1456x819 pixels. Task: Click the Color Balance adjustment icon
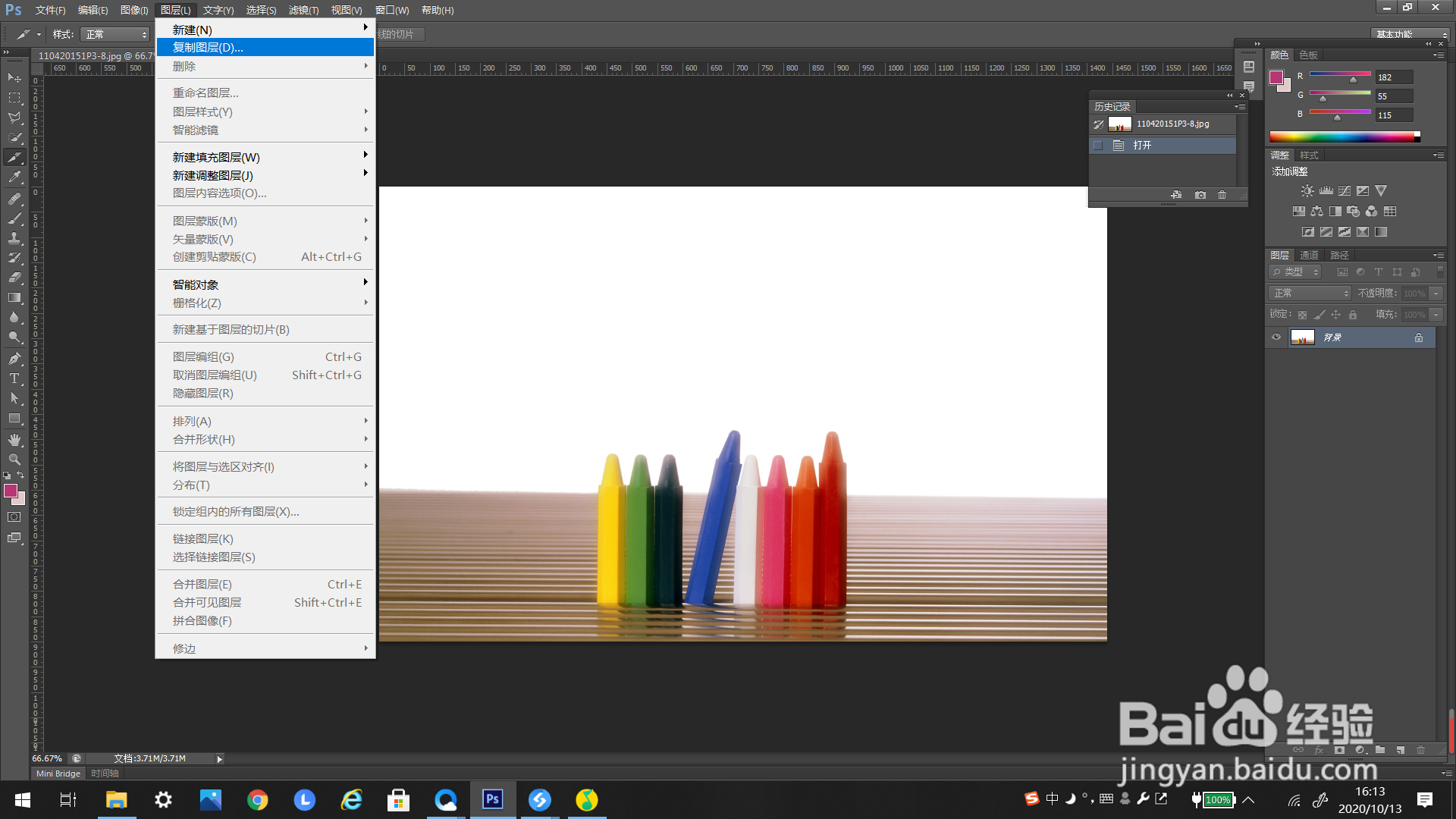1317,212
